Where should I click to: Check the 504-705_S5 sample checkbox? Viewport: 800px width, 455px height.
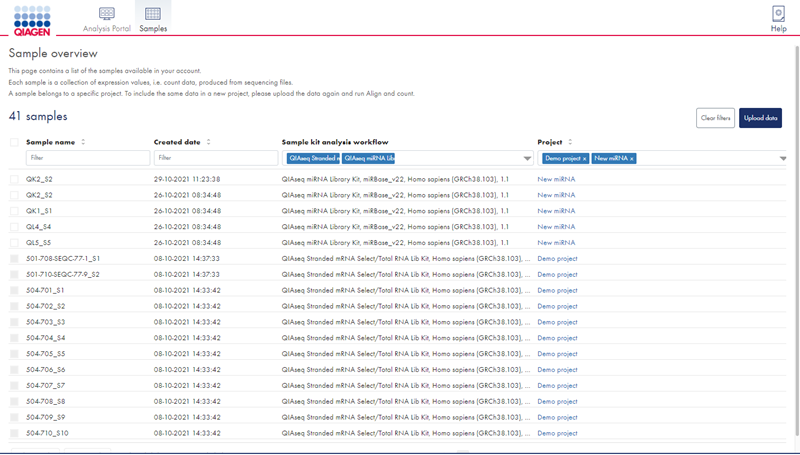click(x=14, y=353)
